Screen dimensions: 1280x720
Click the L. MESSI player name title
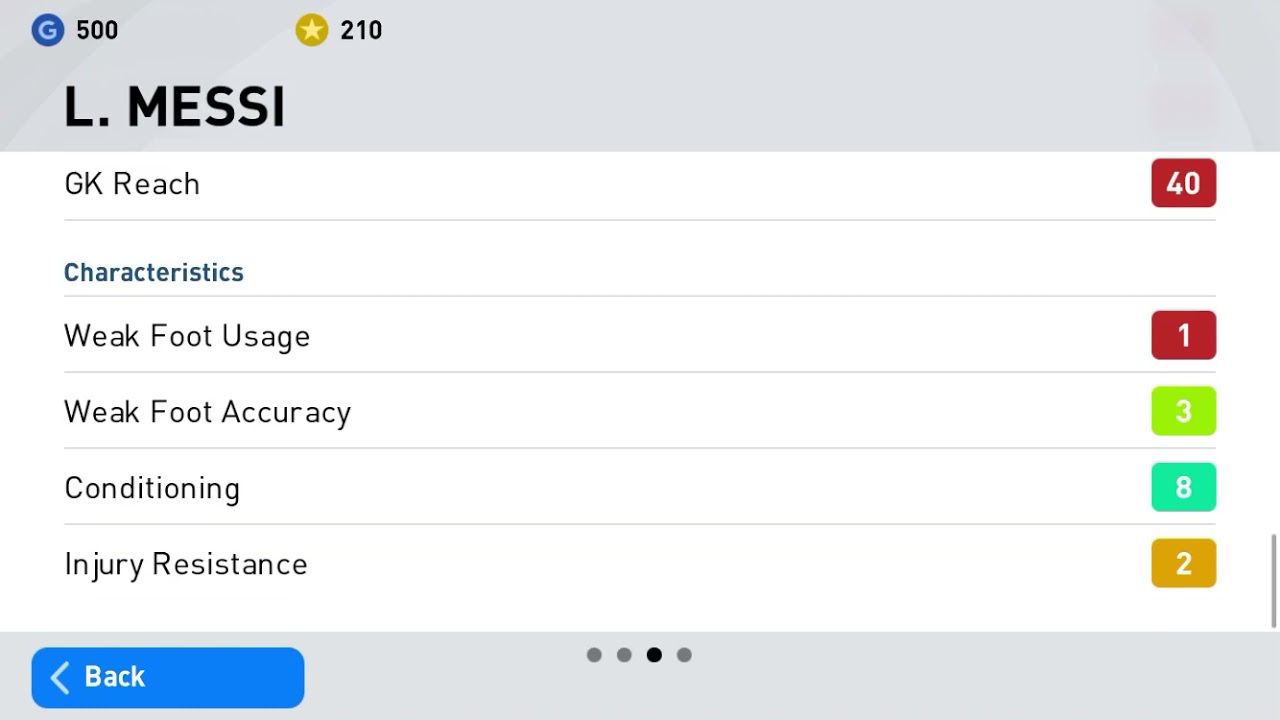coord(175,107)
